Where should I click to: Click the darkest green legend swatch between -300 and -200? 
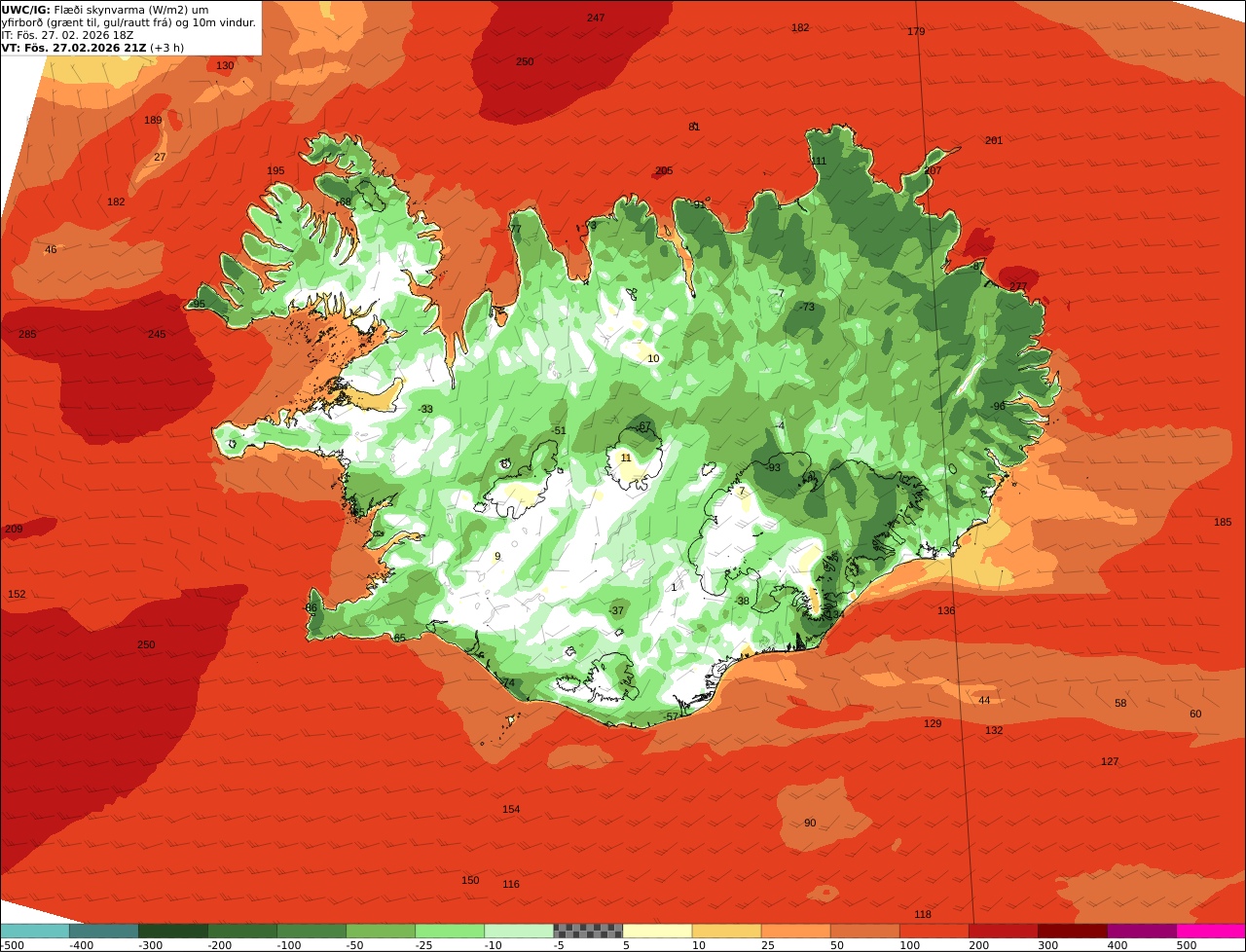point(173,931)
